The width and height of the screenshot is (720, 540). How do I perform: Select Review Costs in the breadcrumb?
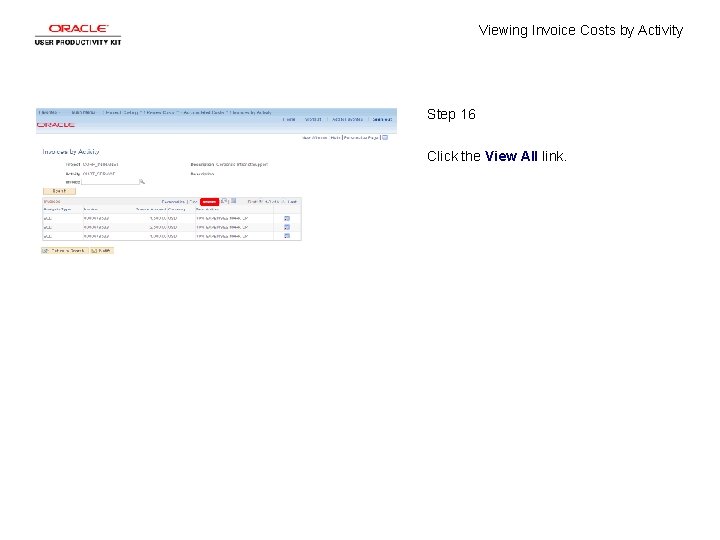(x=160, y=112)
